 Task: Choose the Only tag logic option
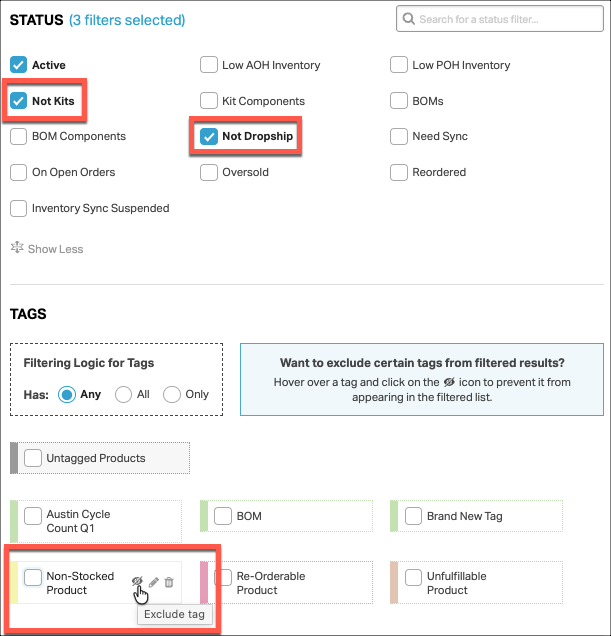coord(172,394)
